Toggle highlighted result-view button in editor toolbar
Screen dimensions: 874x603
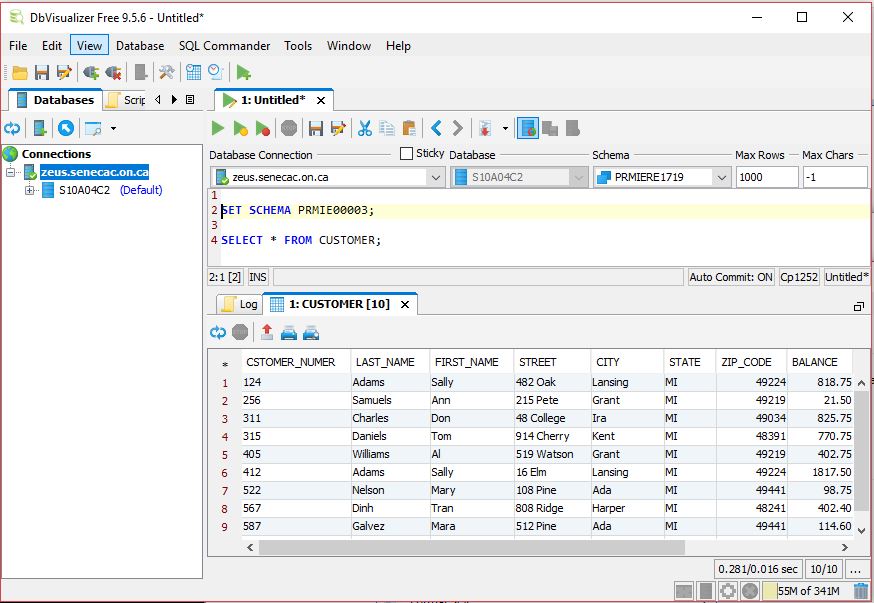[x=527, y=129]
